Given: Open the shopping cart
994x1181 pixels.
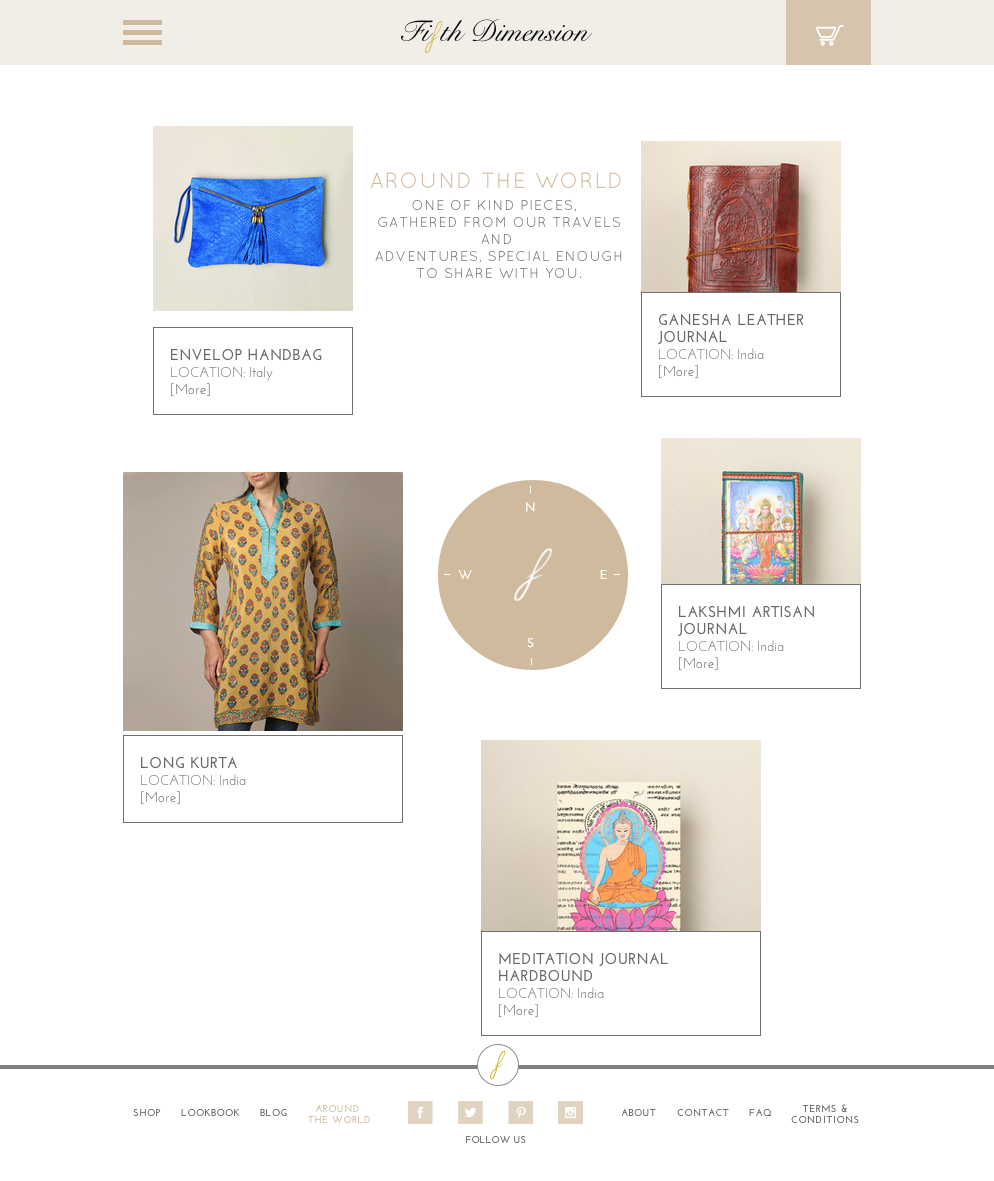Looking at the screenshot, I should click(x=828, y=32).
